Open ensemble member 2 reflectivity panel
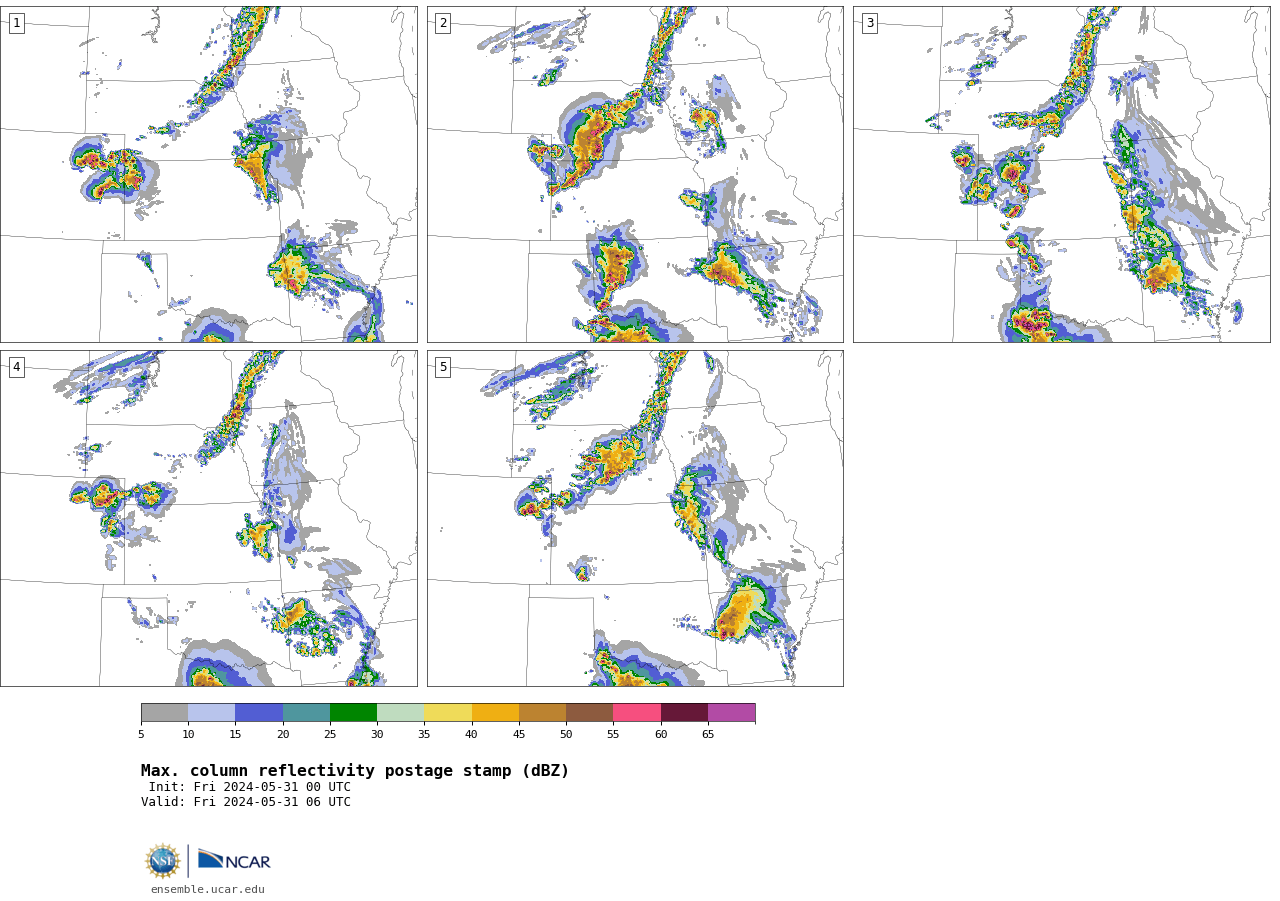The image size is (1280, 901). click(x=635, y=175)
